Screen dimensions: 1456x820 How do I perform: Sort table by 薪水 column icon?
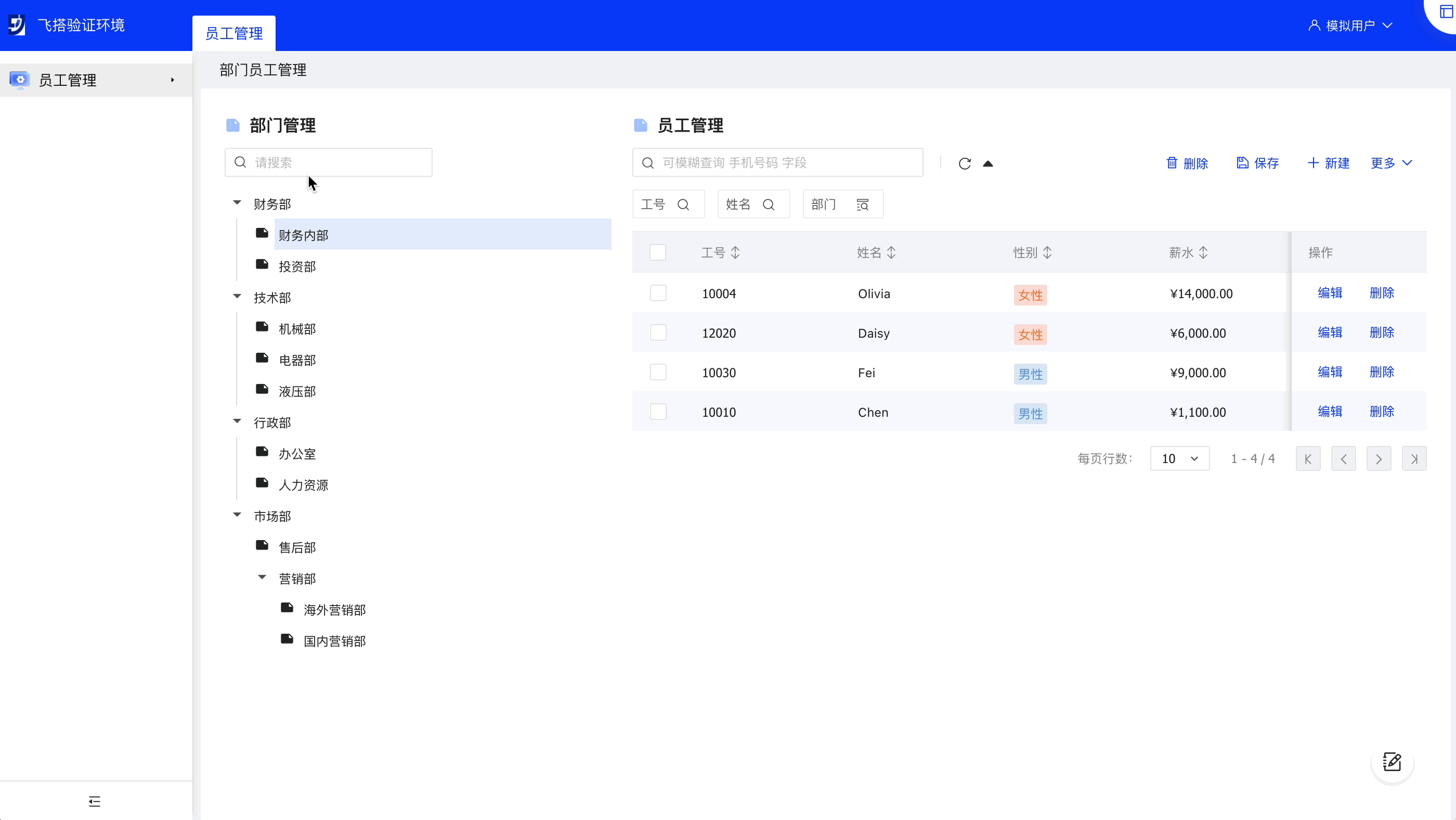click(1203, 252)
